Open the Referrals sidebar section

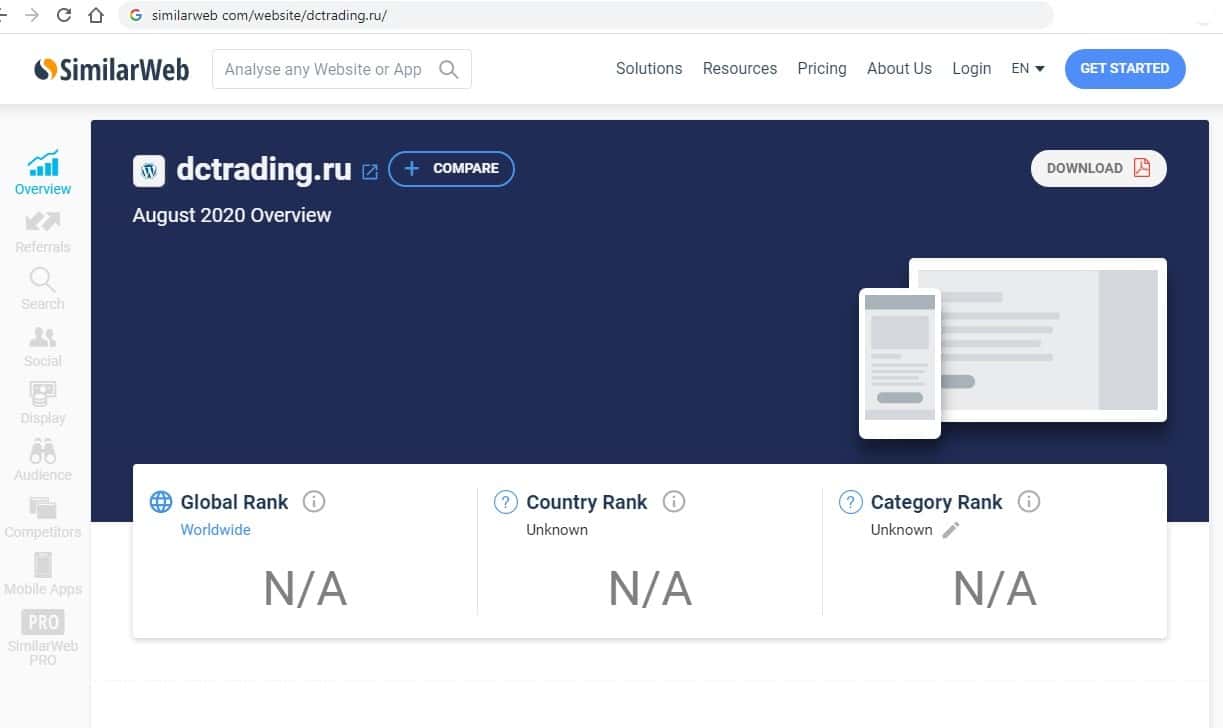(43, 231)
